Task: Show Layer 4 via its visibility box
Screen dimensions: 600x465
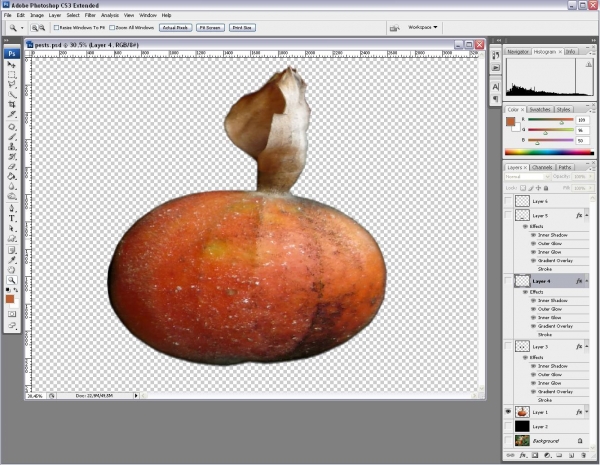Action: click(508, 281)
